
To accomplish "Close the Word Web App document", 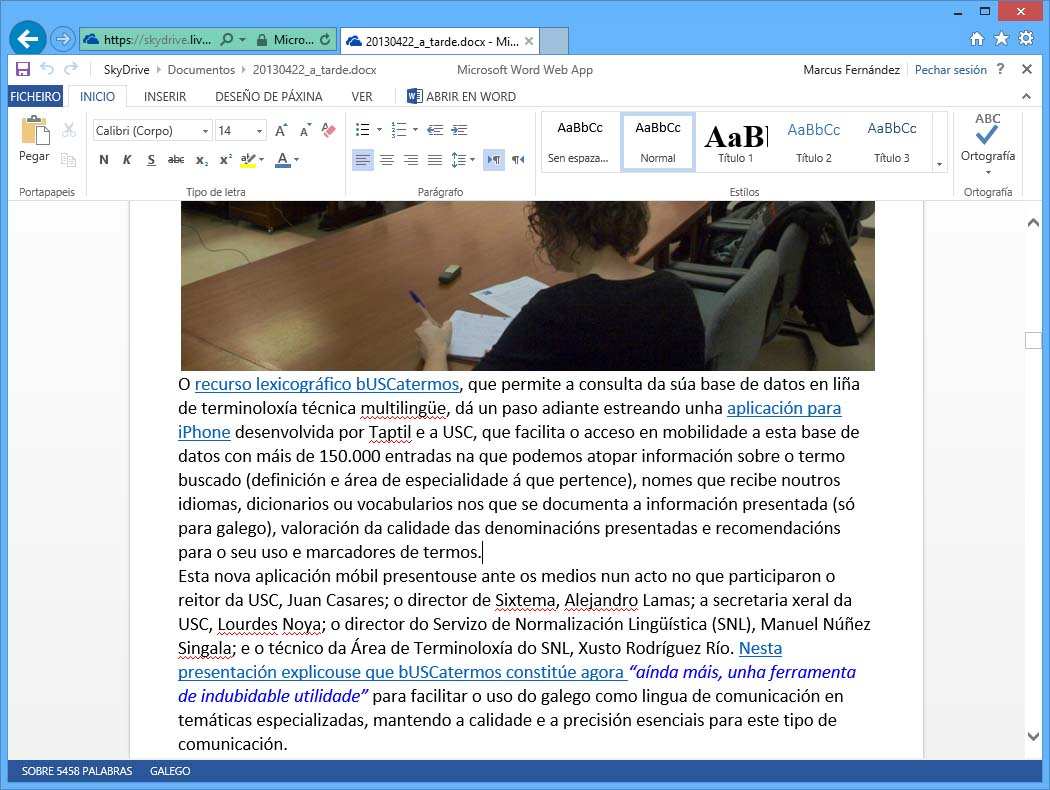I will coord(1027,69).
